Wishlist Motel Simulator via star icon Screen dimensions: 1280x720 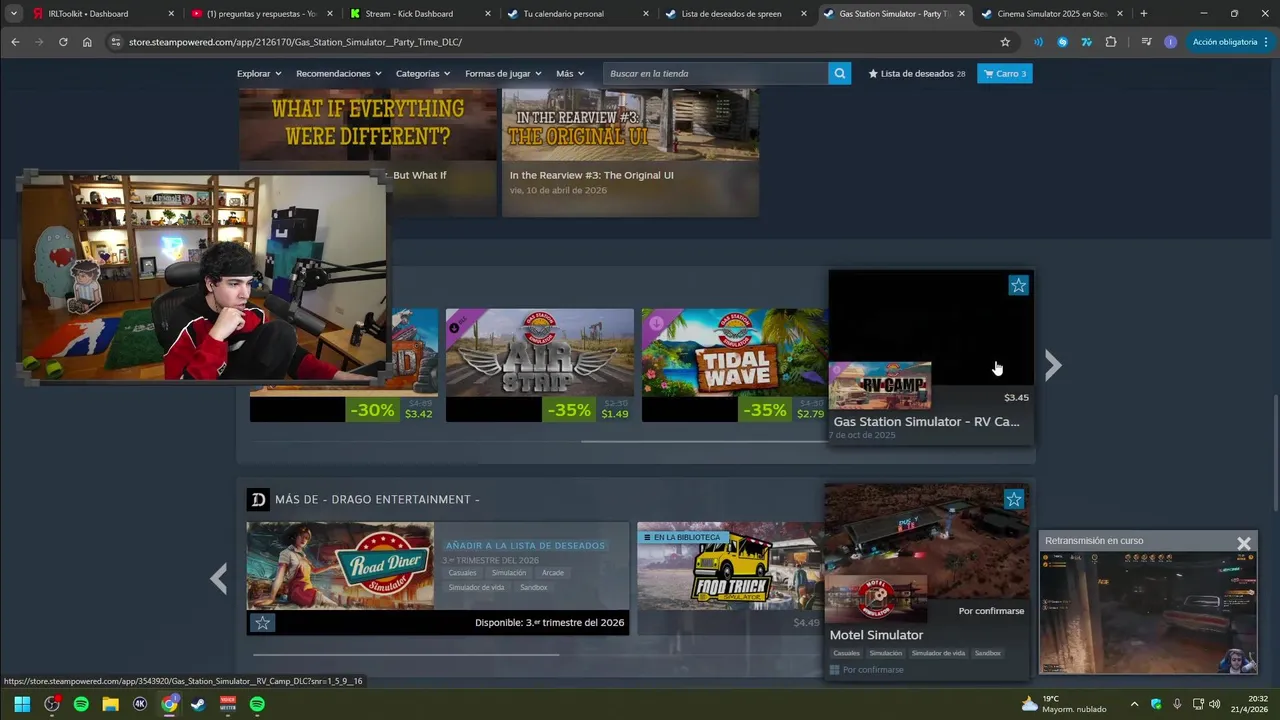point(1014,498)
